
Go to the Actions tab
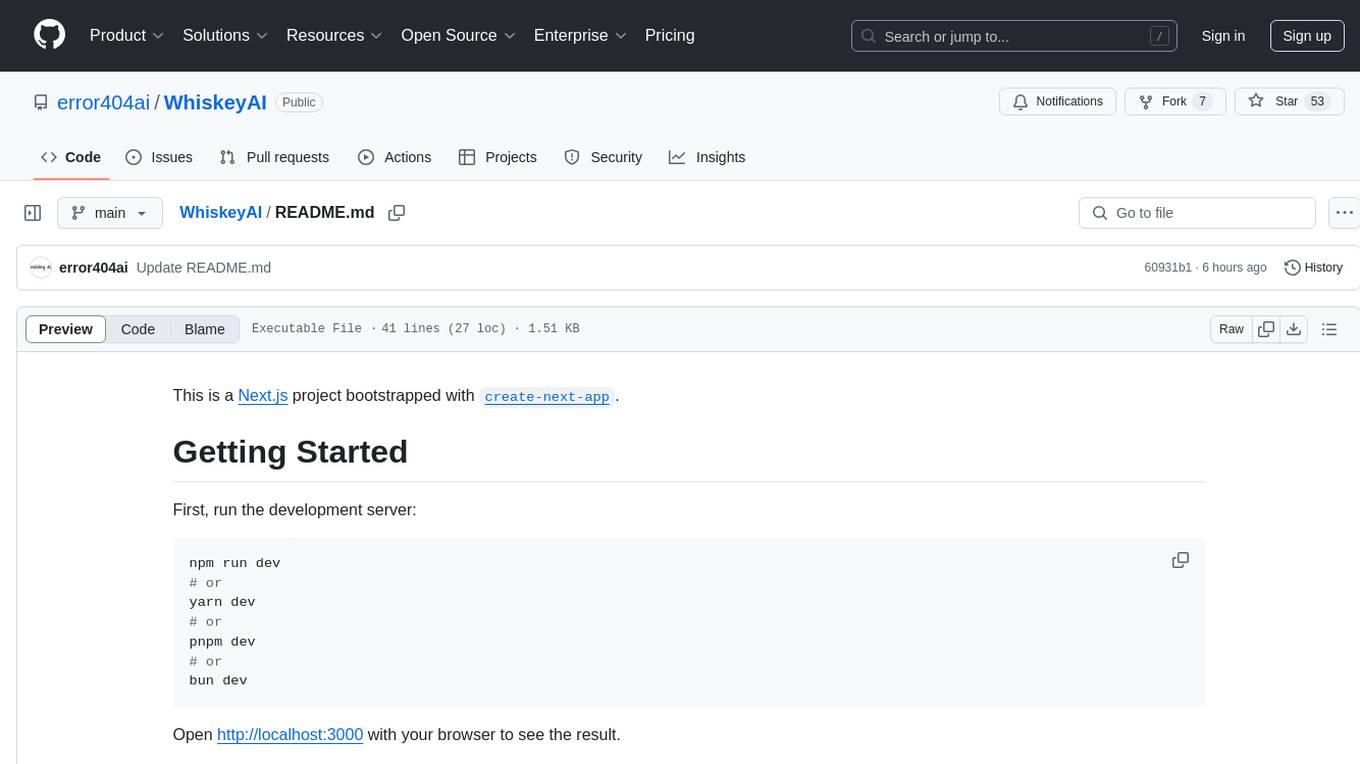(x=394, y=157)
